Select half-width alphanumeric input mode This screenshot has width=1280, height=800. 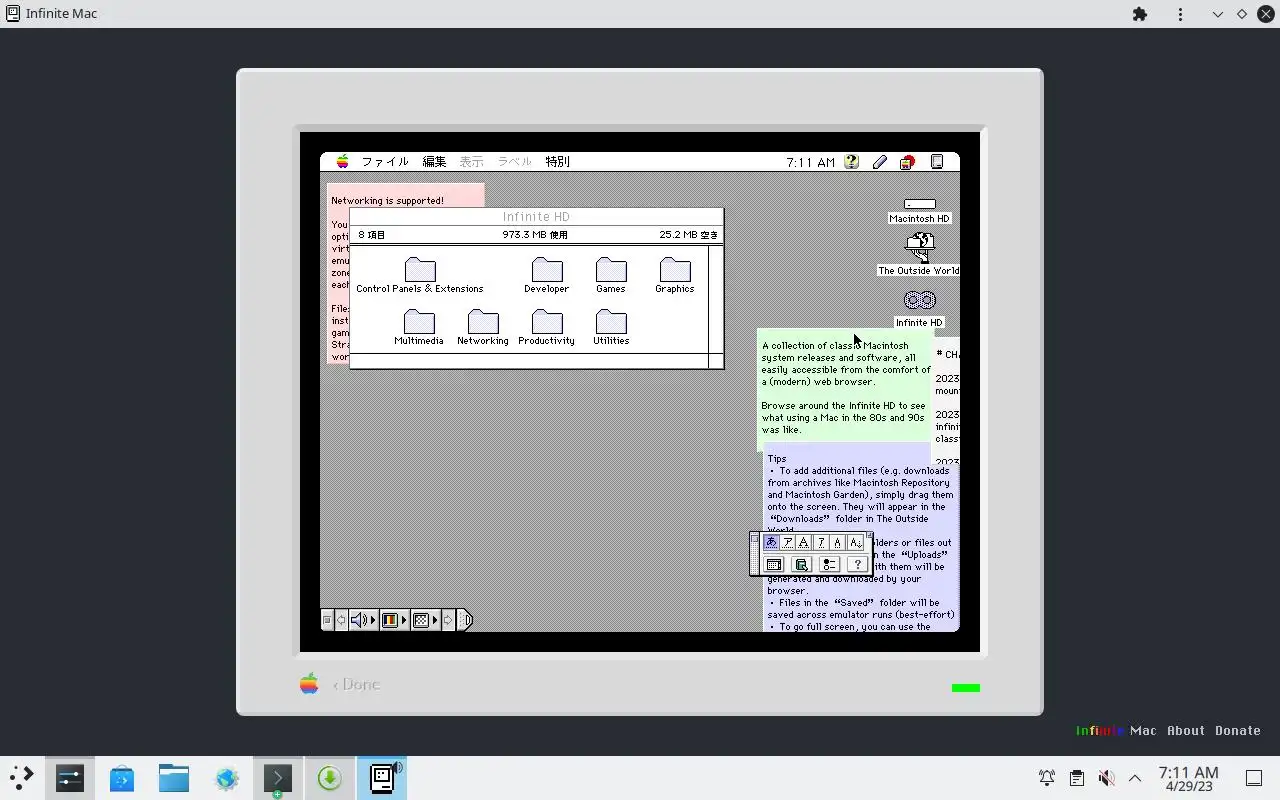point(838,542)
